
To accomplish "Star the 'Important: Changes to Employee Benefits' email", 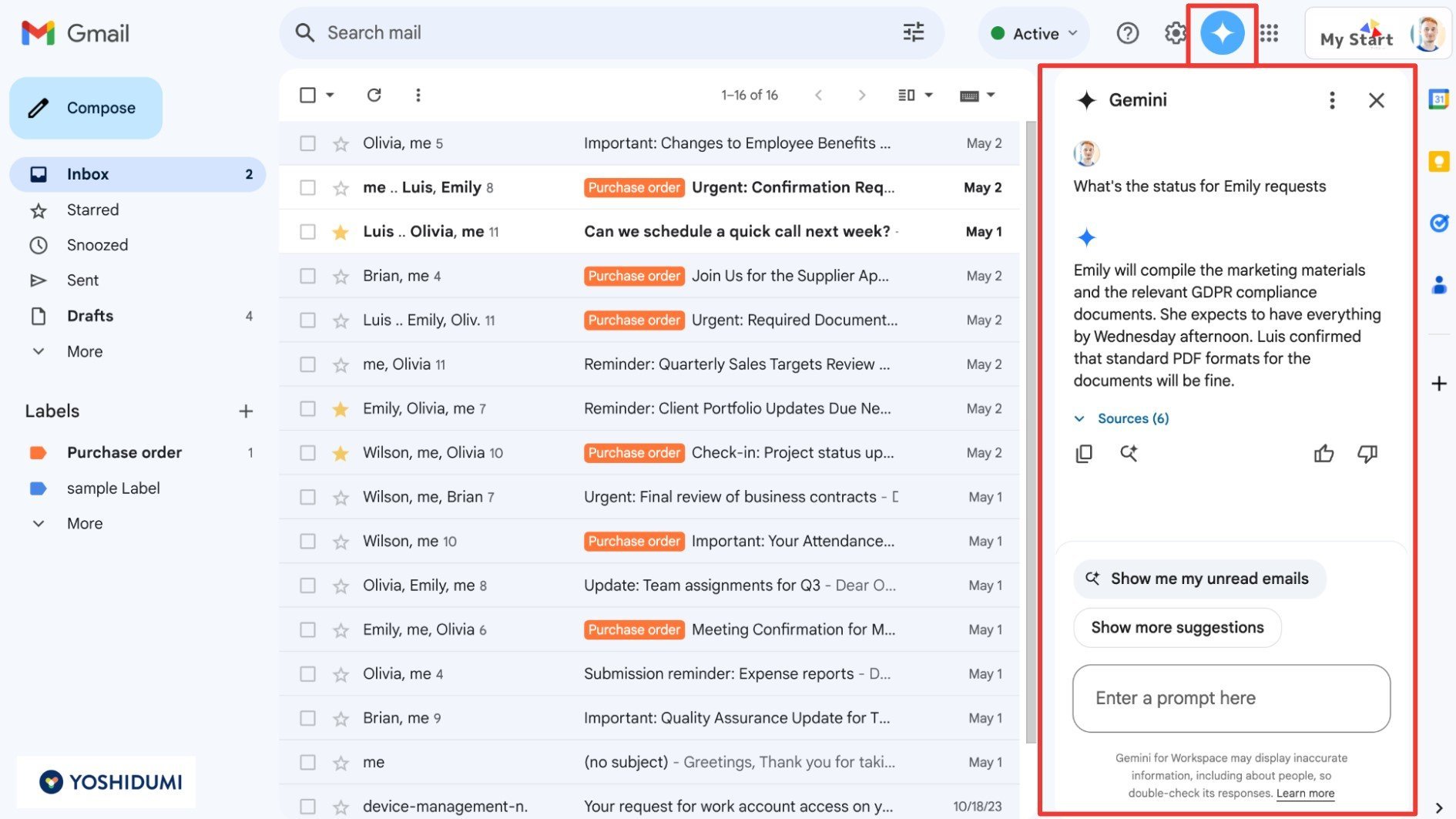I will click(x=341, y=143).
